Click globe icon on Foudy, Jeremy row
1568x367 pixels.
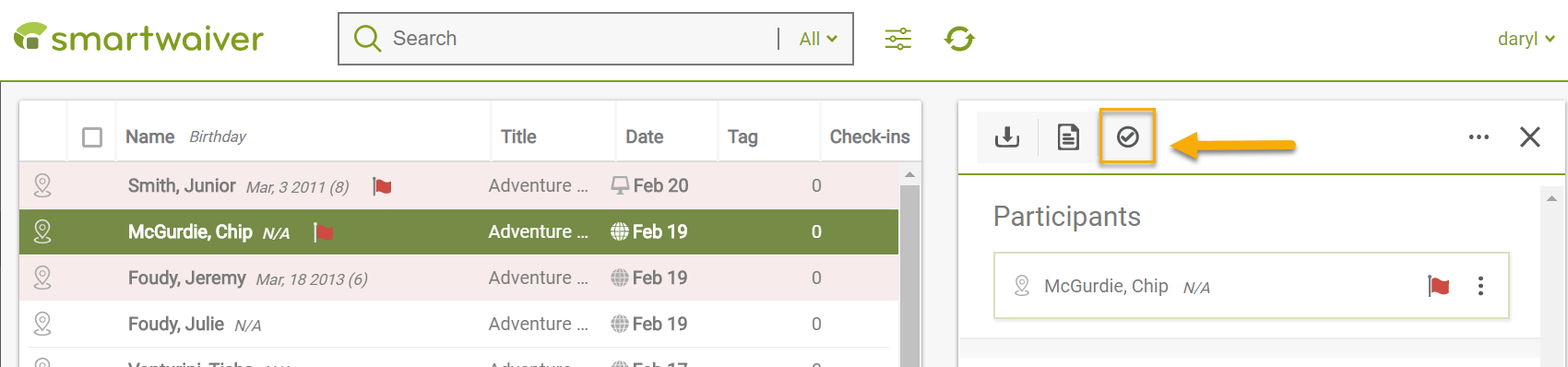[620, 278]
